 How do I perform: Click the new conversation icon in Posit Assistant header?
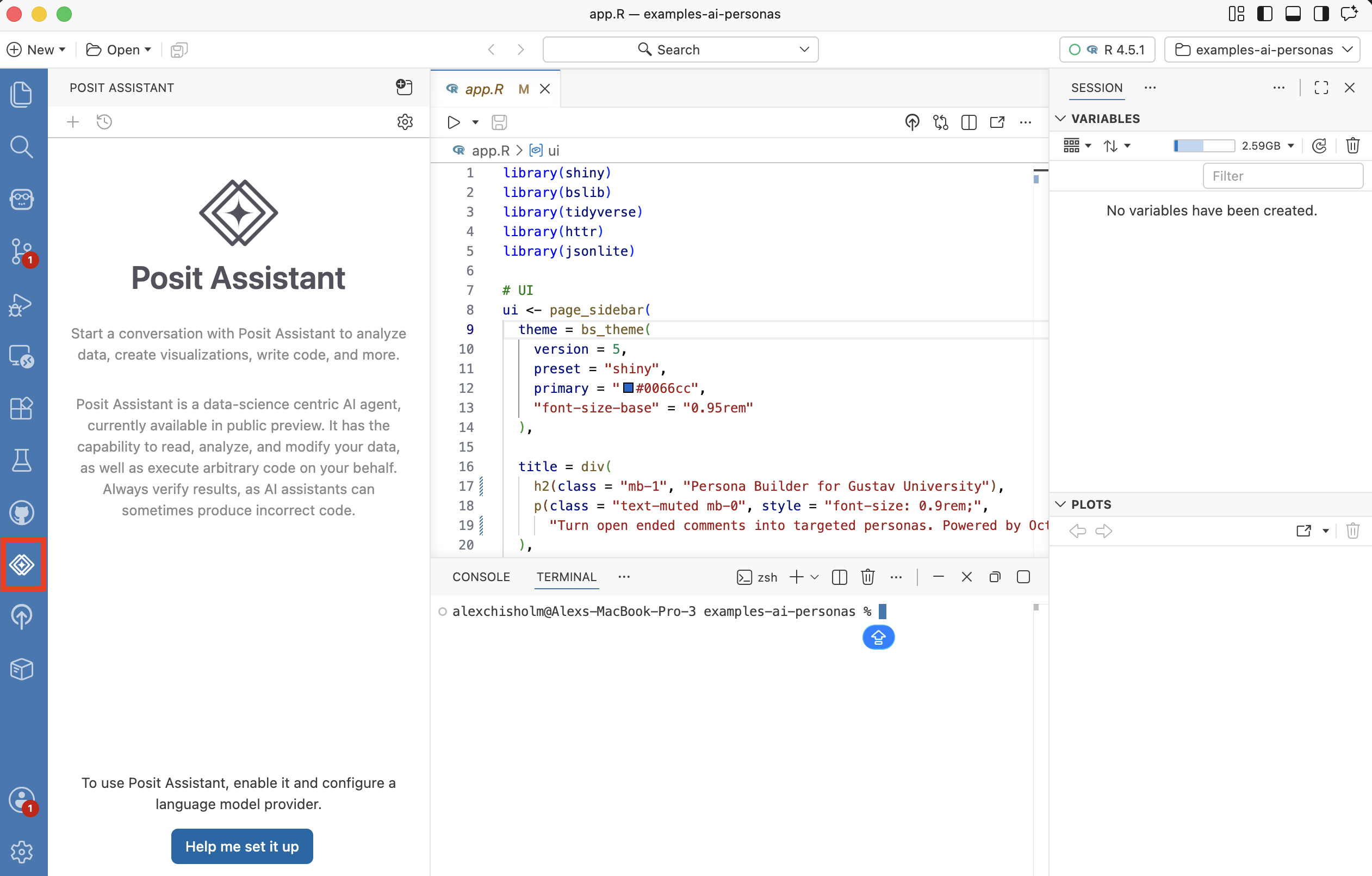pyautogui.click(x=404, y=87)
